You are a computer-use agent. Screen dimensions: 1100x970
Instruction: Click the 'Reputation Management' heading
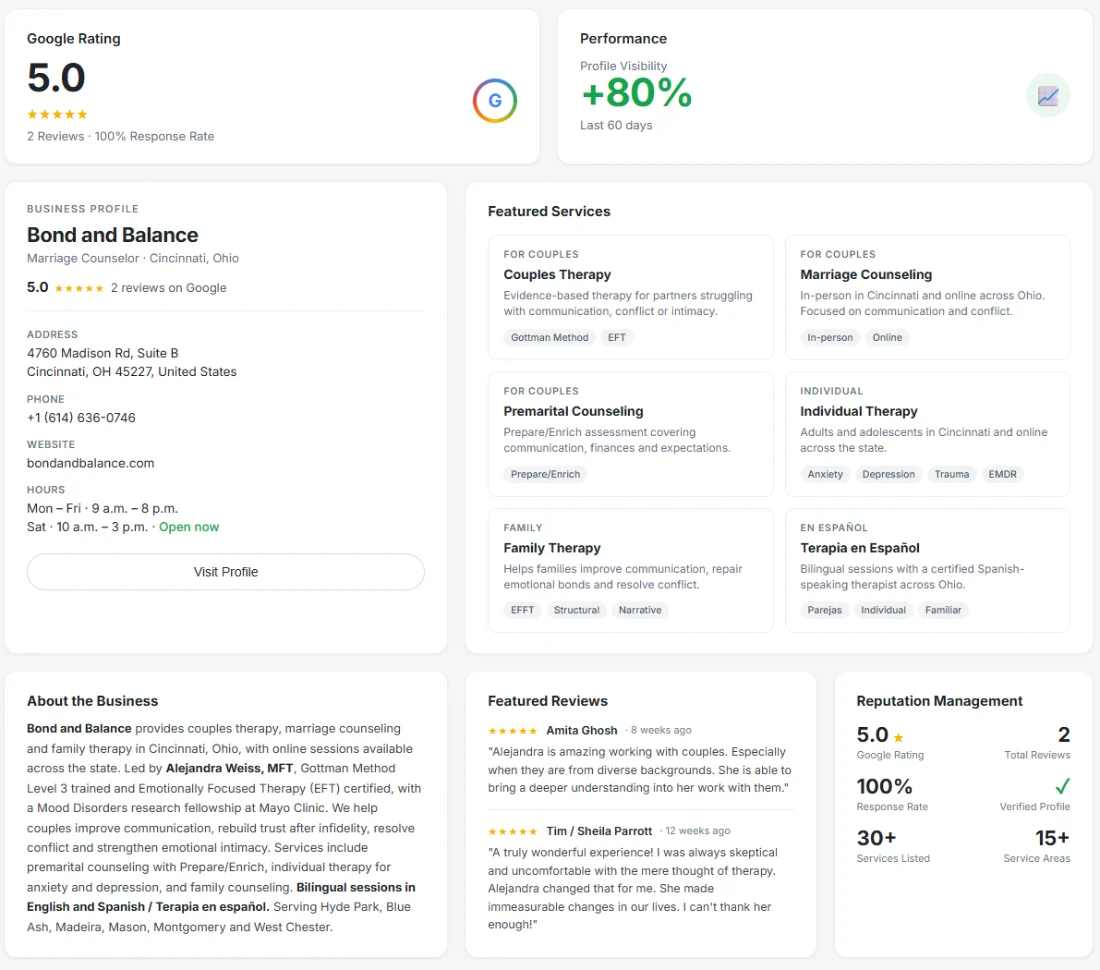(x=939, y=701)
